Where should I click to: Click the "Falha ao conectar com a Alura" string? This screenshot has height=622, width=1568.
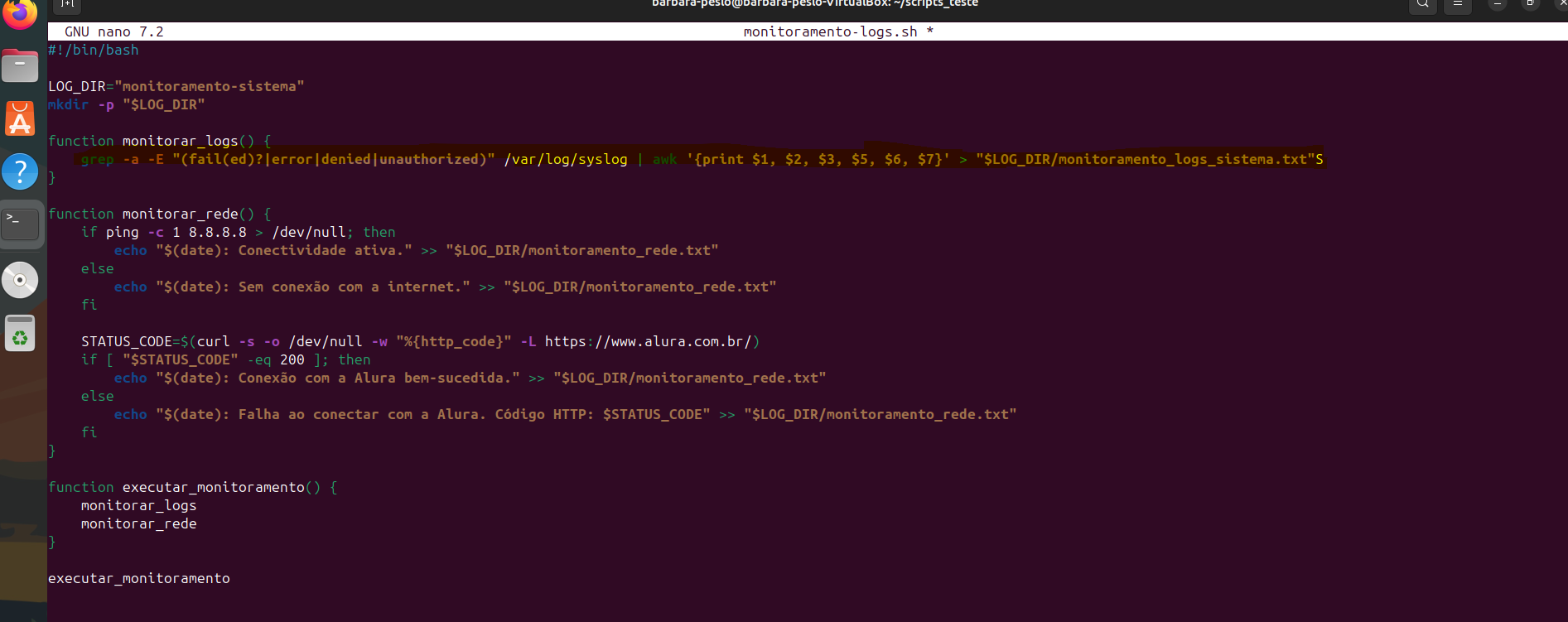coord(433,414)
